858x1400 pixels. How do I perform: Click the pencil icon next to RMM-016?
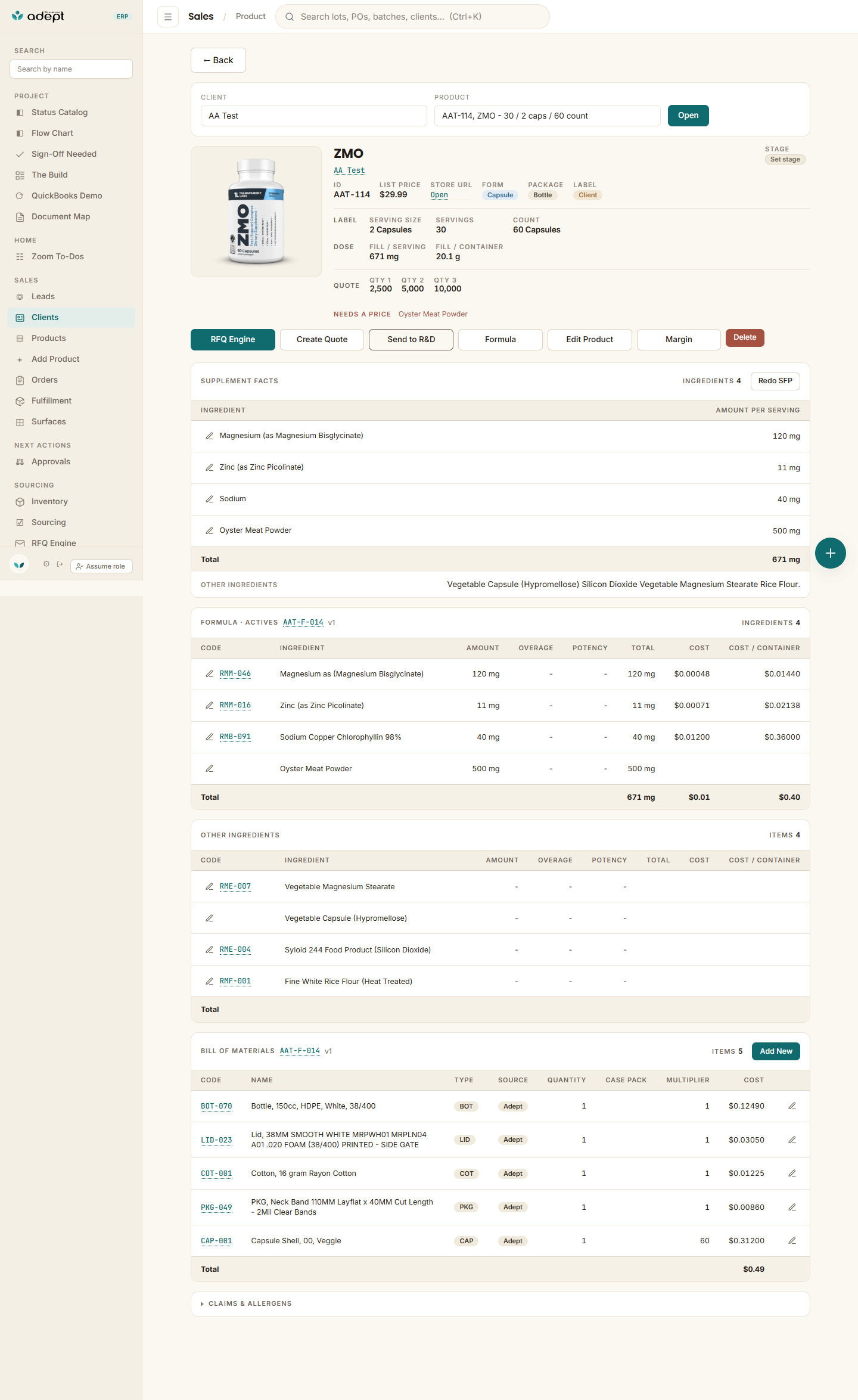(x=209, y=706)
